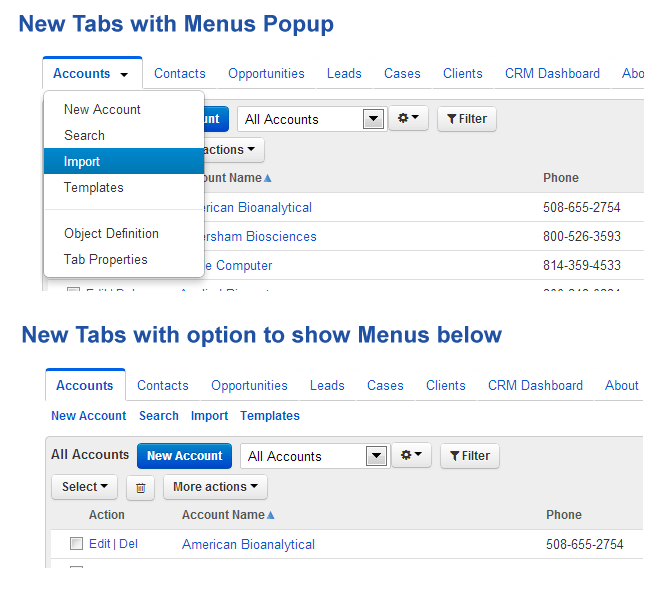669x590 pixels.
Task: Click the Templates link under the lower tabs
Action: (270, 416)
